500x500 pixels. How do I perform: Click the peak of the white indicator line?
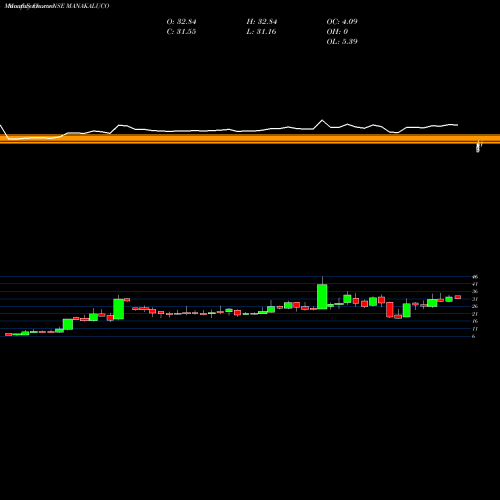[322, 120]
